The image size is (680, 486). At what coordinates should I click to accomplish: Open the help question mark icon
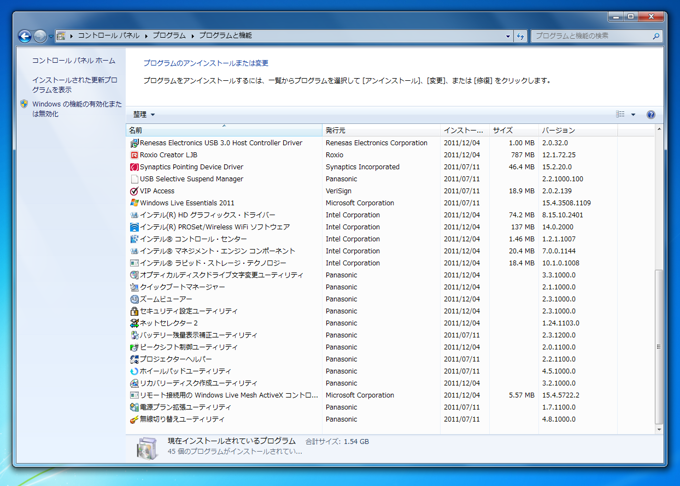[651, 114]
